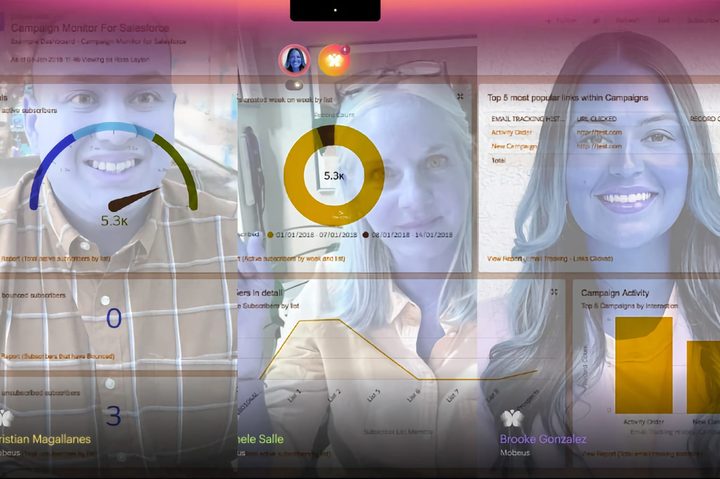Click the EMAIL TRACKING HIST column header
This screenshot has height=479, width=720.
pyautogui.click(x=528, y=118)
